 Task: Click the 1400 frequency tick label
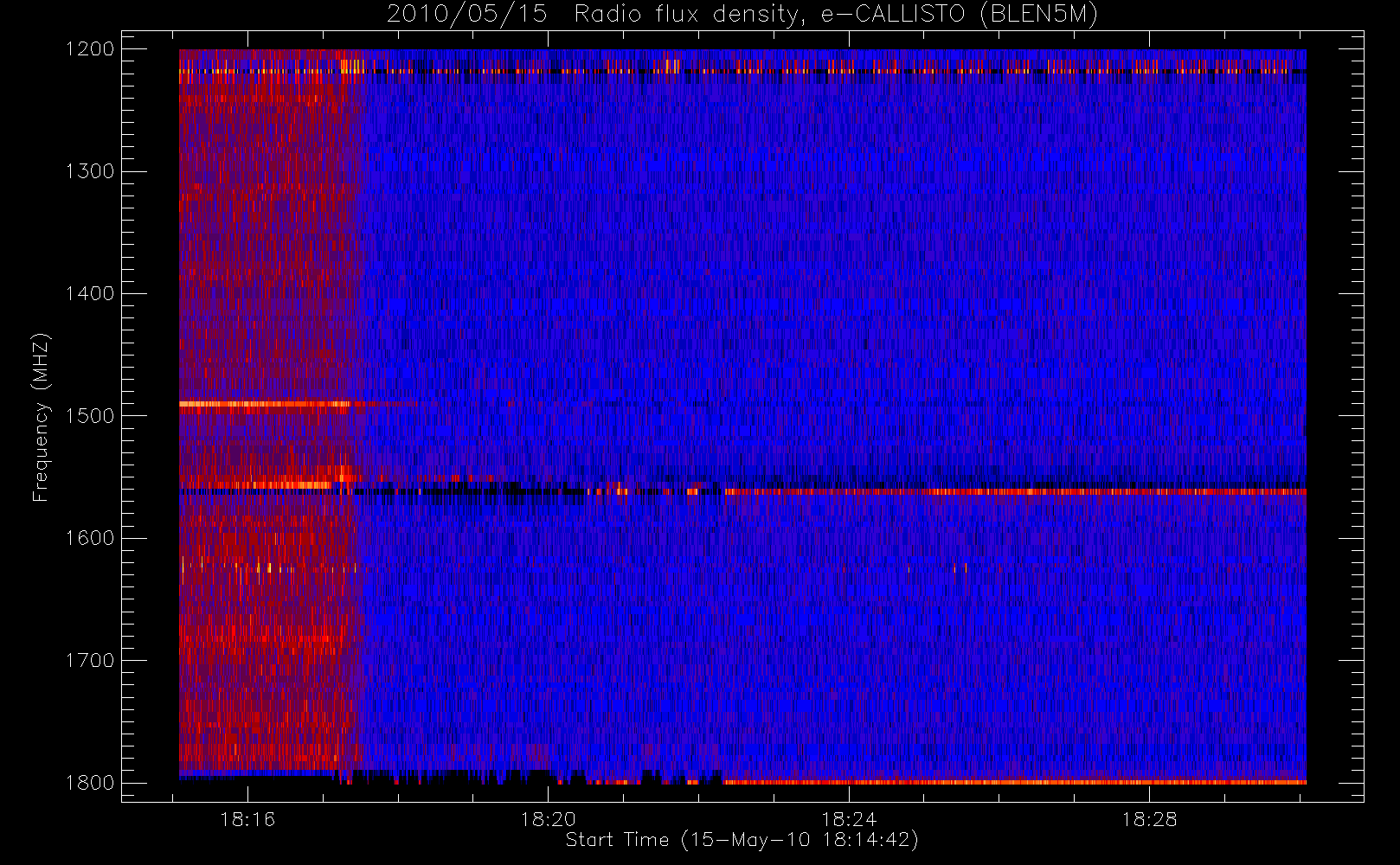pos(90,293)
